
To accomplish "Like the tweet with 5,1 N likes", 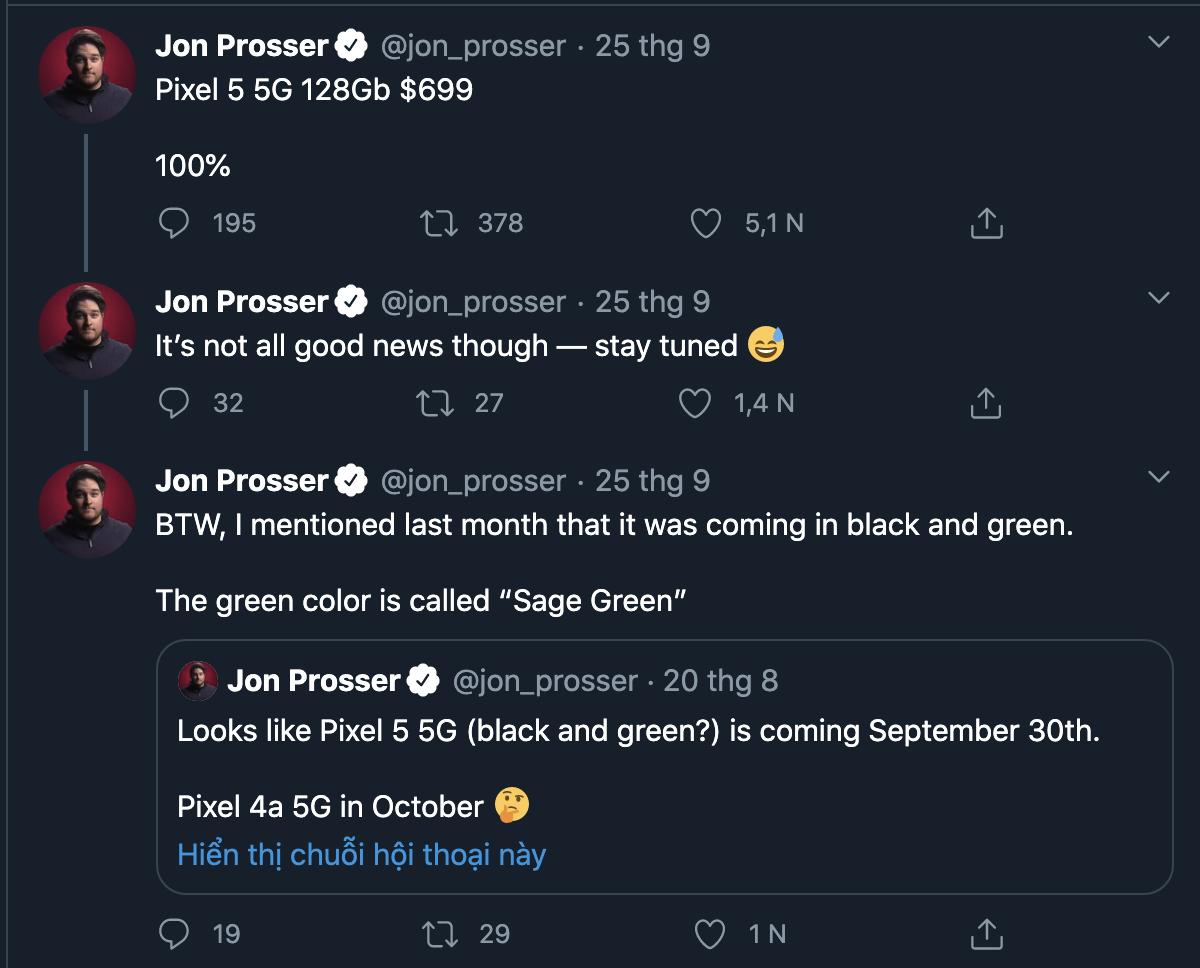I will tap(706, 223).
